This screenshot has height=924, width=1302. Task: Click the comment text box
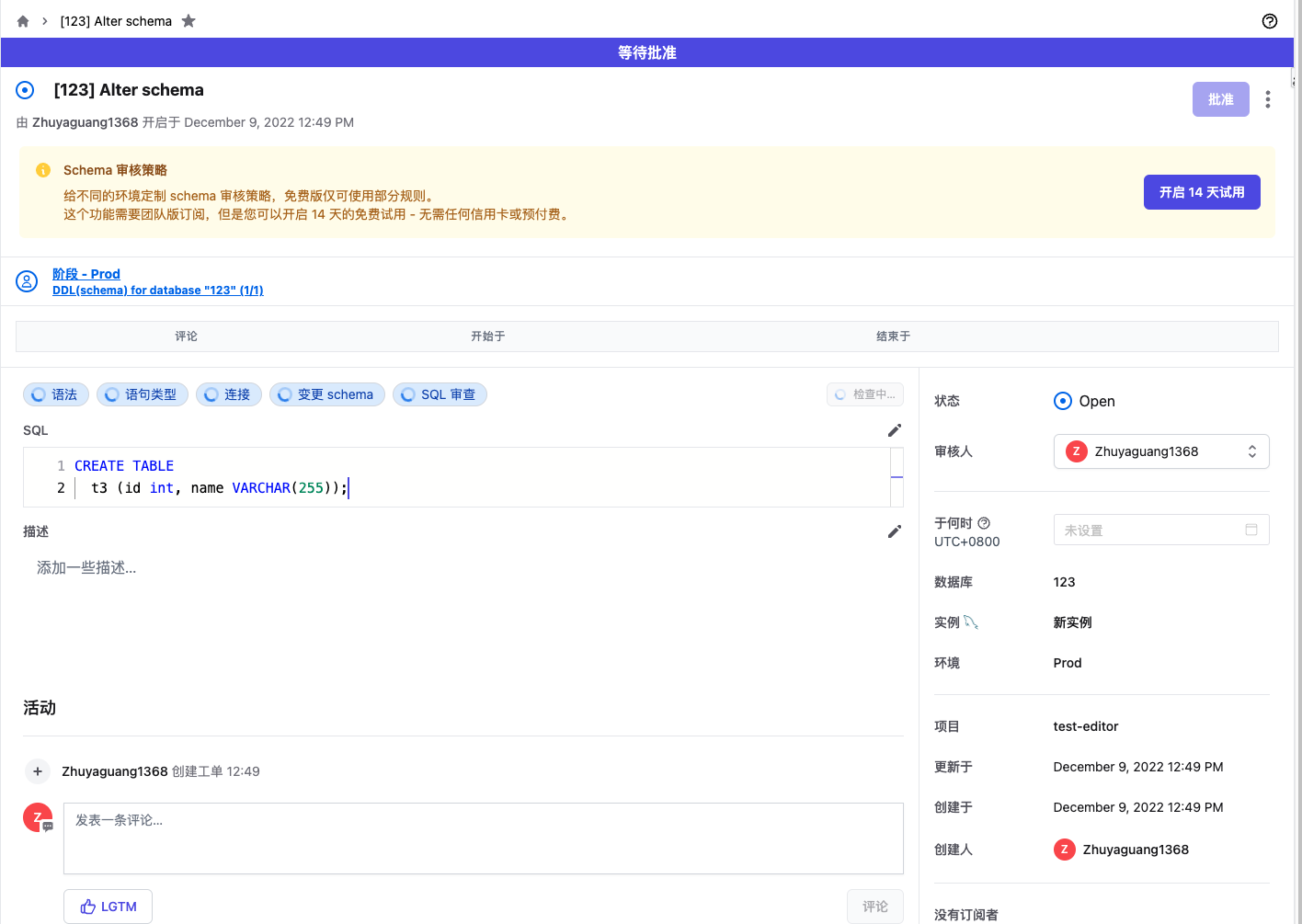(483, 838)
